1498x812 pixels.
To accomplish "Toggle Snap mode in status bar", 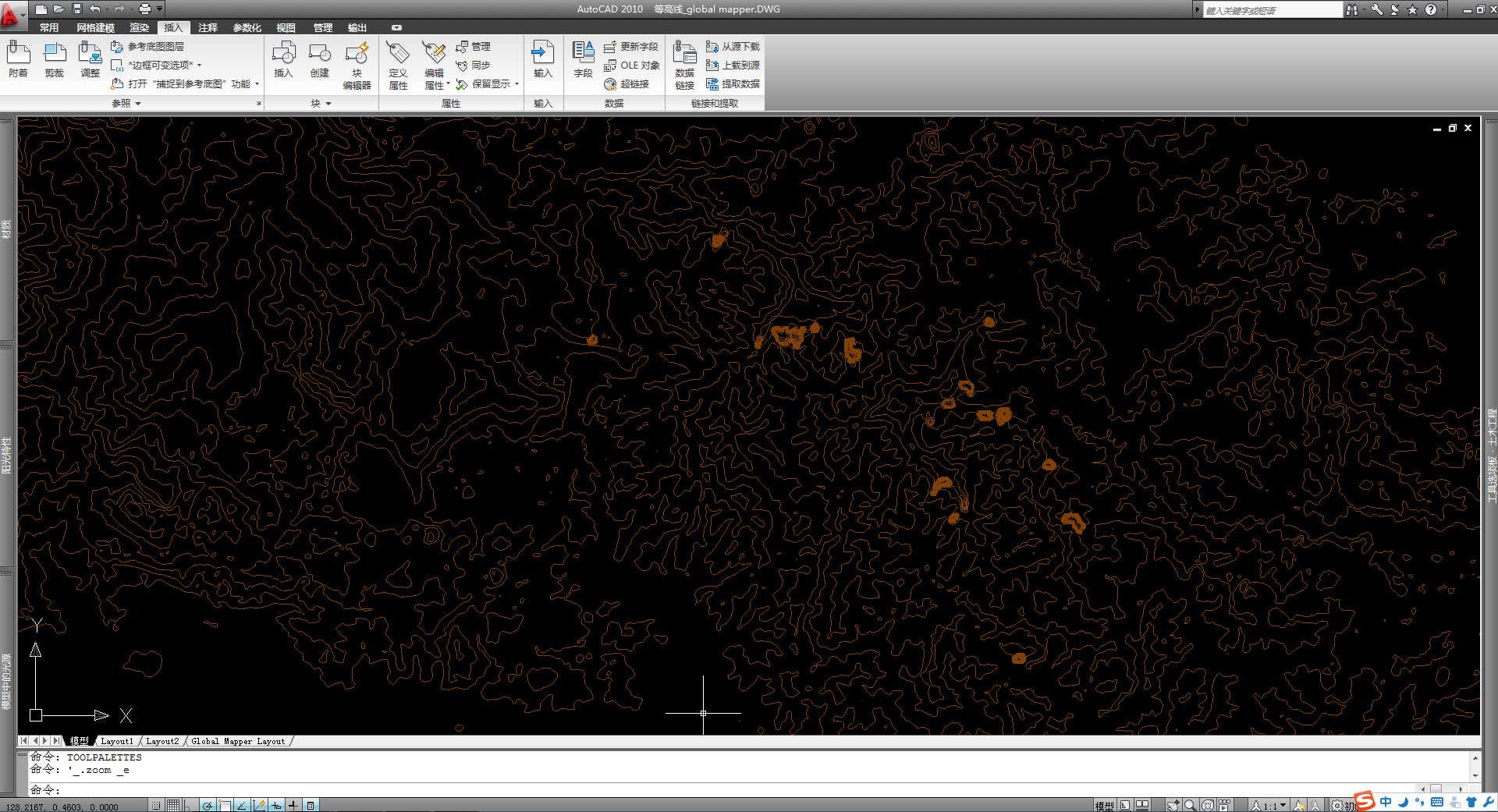I will coord(156,805).
